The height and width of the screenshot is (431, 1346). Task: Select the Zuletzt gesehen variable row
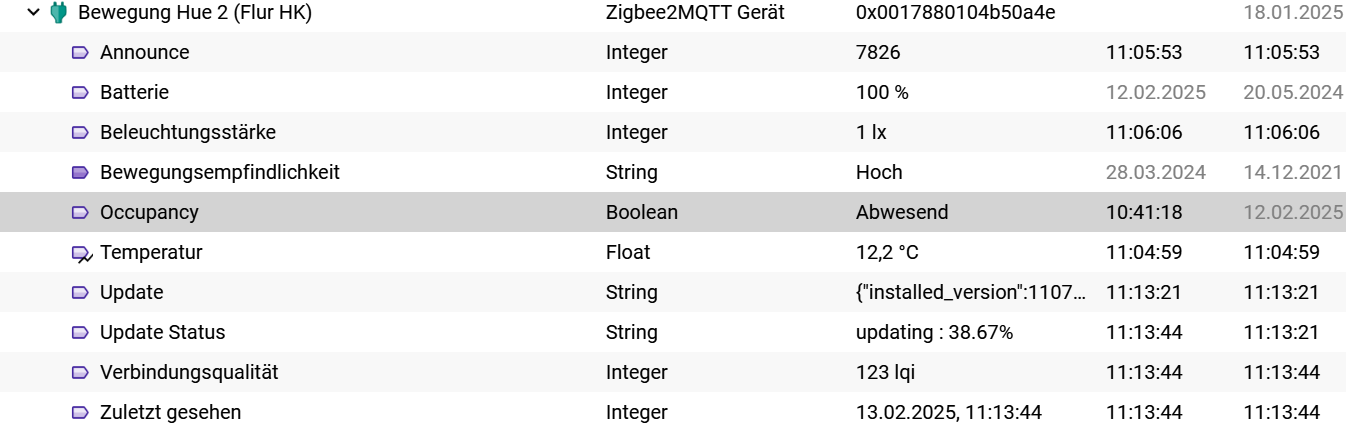point(673,412)
